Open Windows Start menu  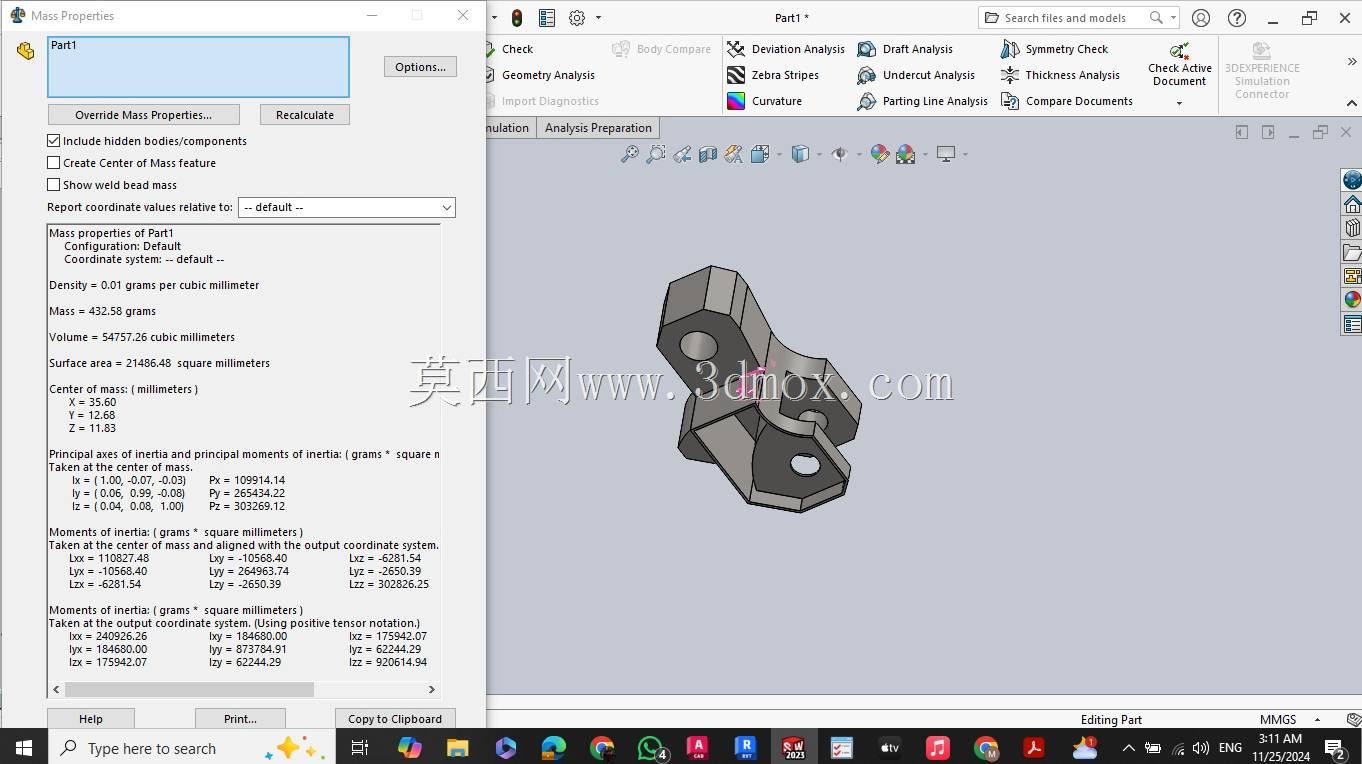click(23, 748)
